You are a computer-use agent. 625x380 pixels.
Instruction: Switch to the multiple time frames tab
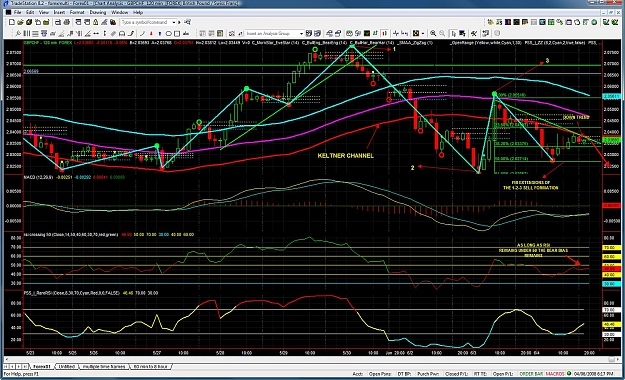(104, 366)
